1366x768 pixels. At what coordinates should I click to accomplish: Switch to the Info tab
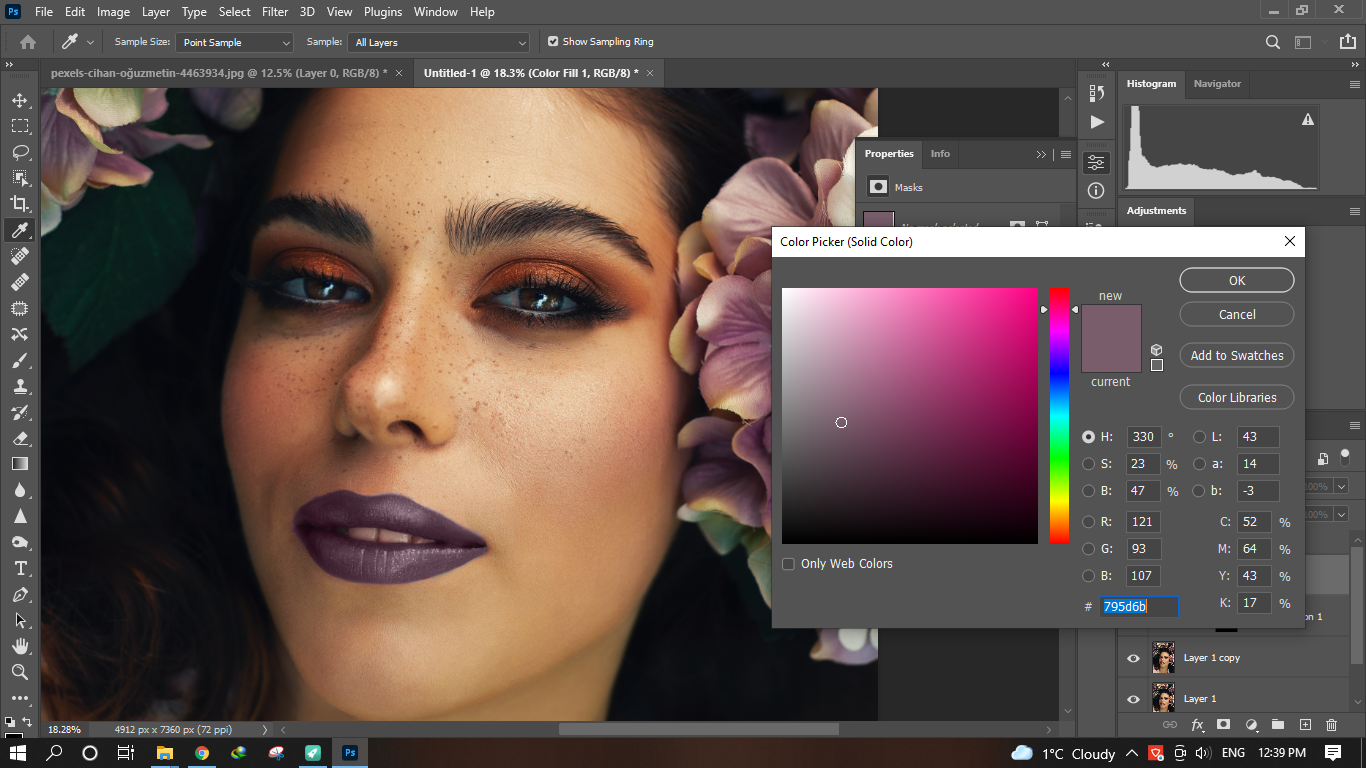coord(940,154)
